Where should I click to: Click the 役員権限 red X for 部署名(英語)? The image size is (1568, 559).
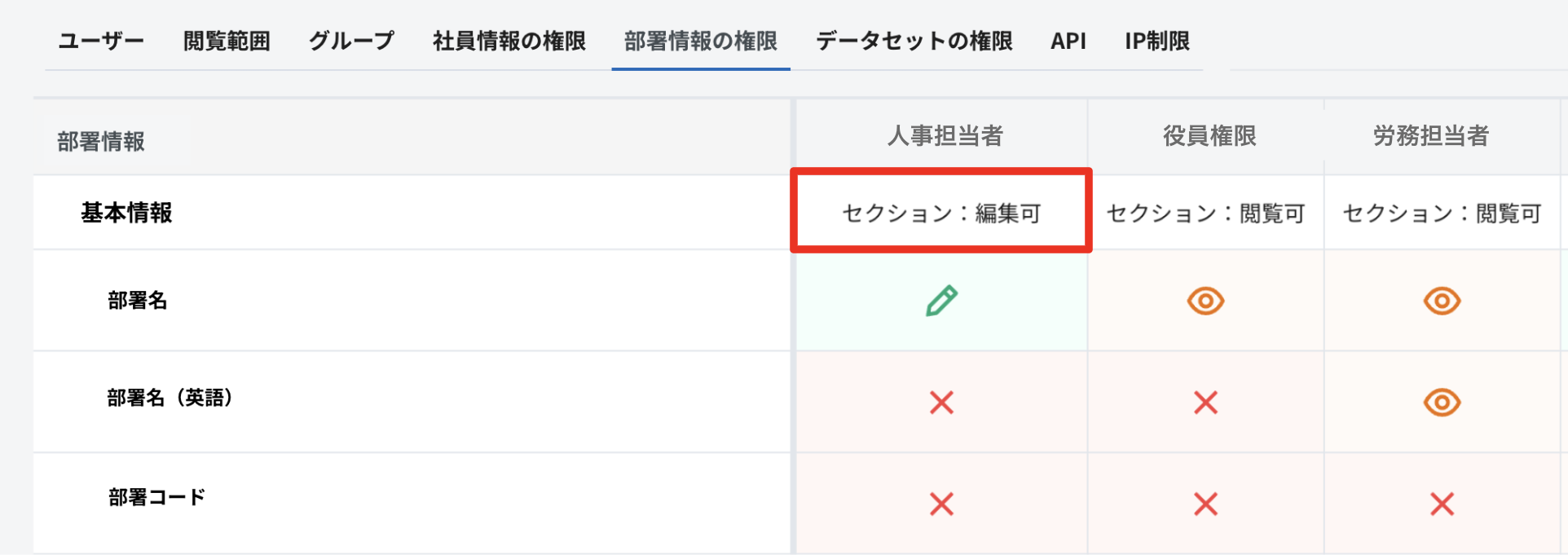click(1205, 402)
